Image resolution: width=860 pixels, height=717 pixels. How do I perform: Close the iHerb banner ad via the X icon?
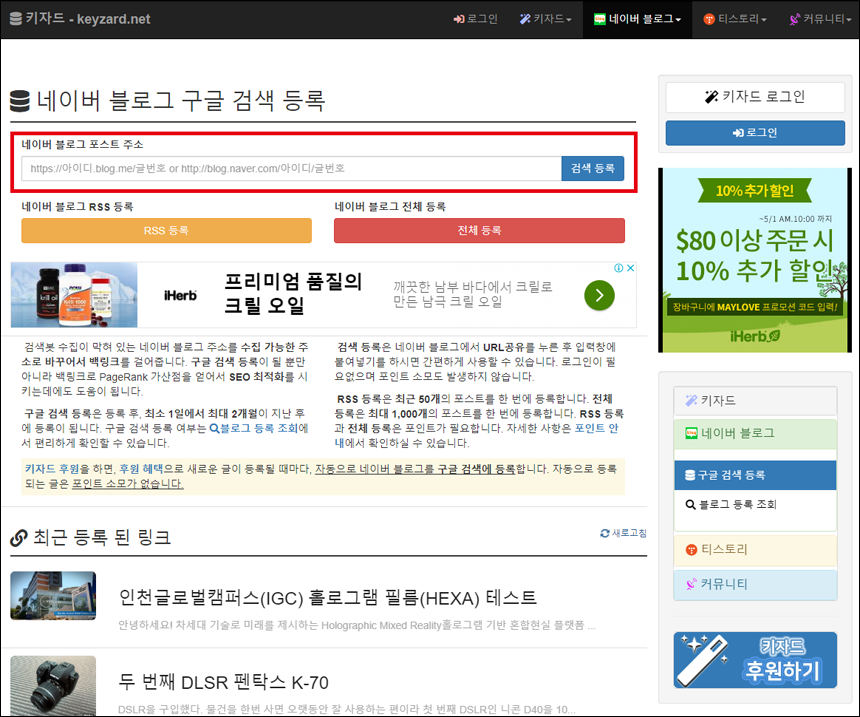click(631, 268)
